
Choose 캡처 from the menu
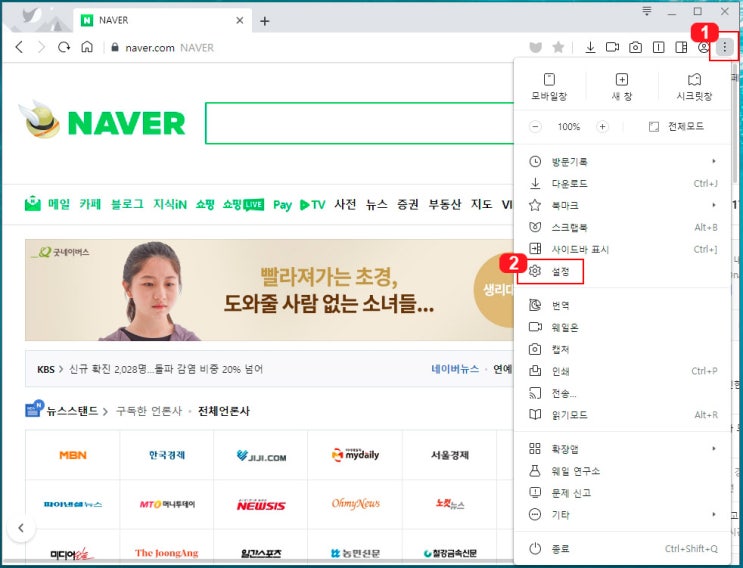622,349
